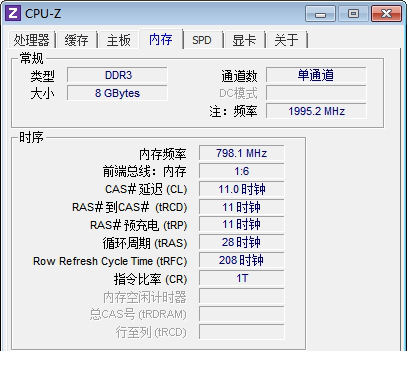Click the 时序 group heading
The height and width of the screenshot is (365, 407).
coord(31,137)
